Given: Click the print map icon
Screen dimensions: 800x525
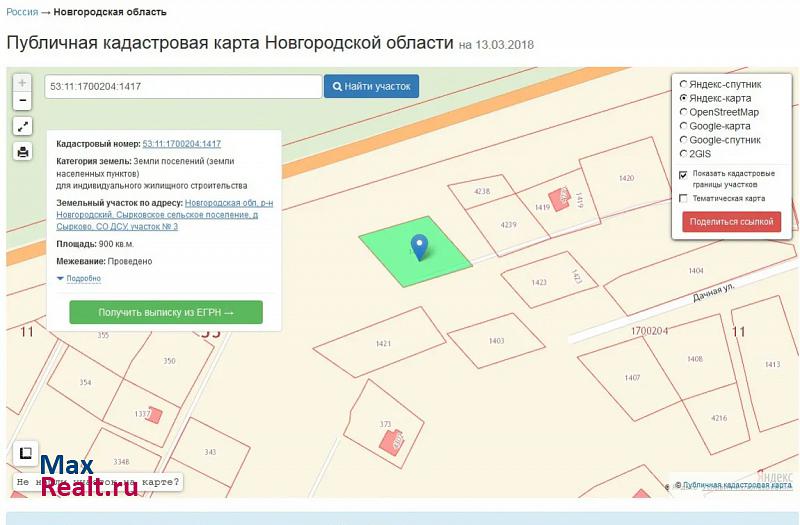Looking at the screenshot, I should (22, 152).
